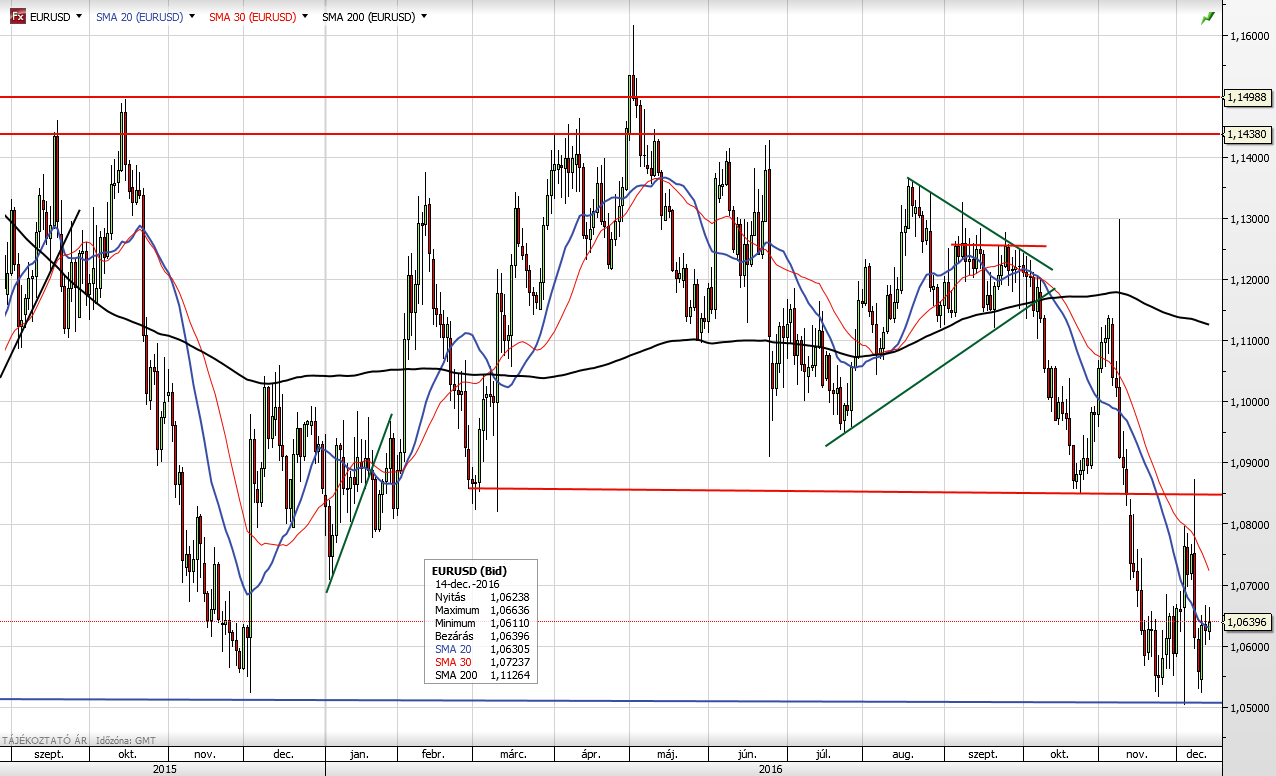Click the 1,06000 price axis label
Image resolution: width=1276 pixels, height=776 pixels.
pyautogui.click(x=1250, y=646)
